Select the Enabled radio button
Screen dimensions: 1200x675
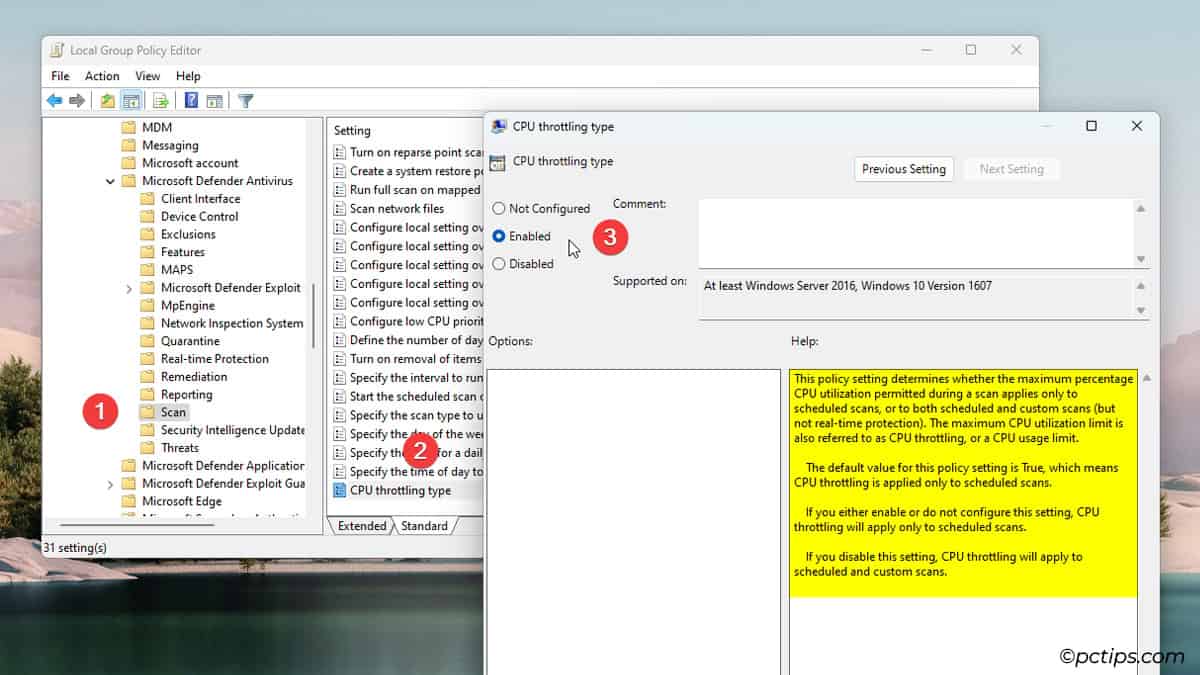[x=497, y=236]
